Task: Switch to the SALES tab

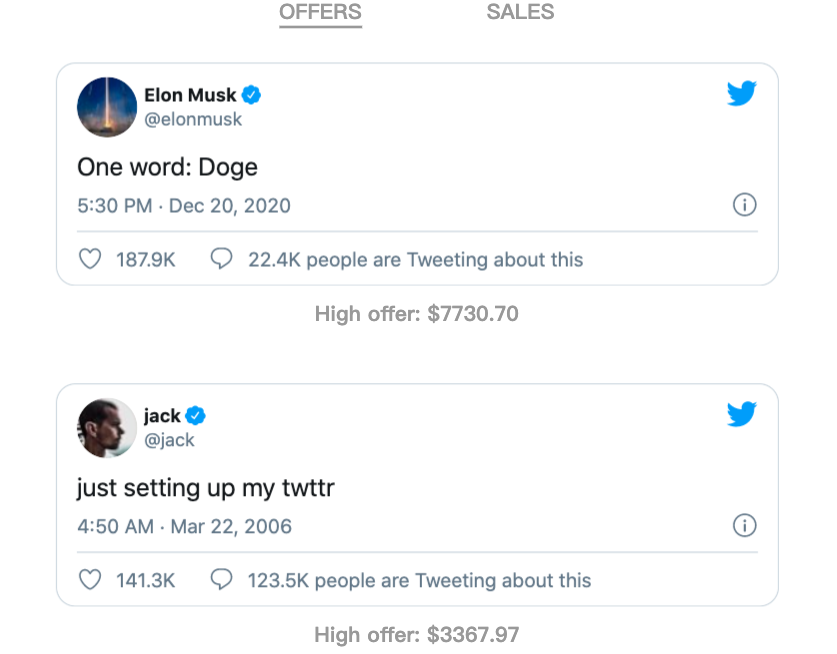Action: 520,12
